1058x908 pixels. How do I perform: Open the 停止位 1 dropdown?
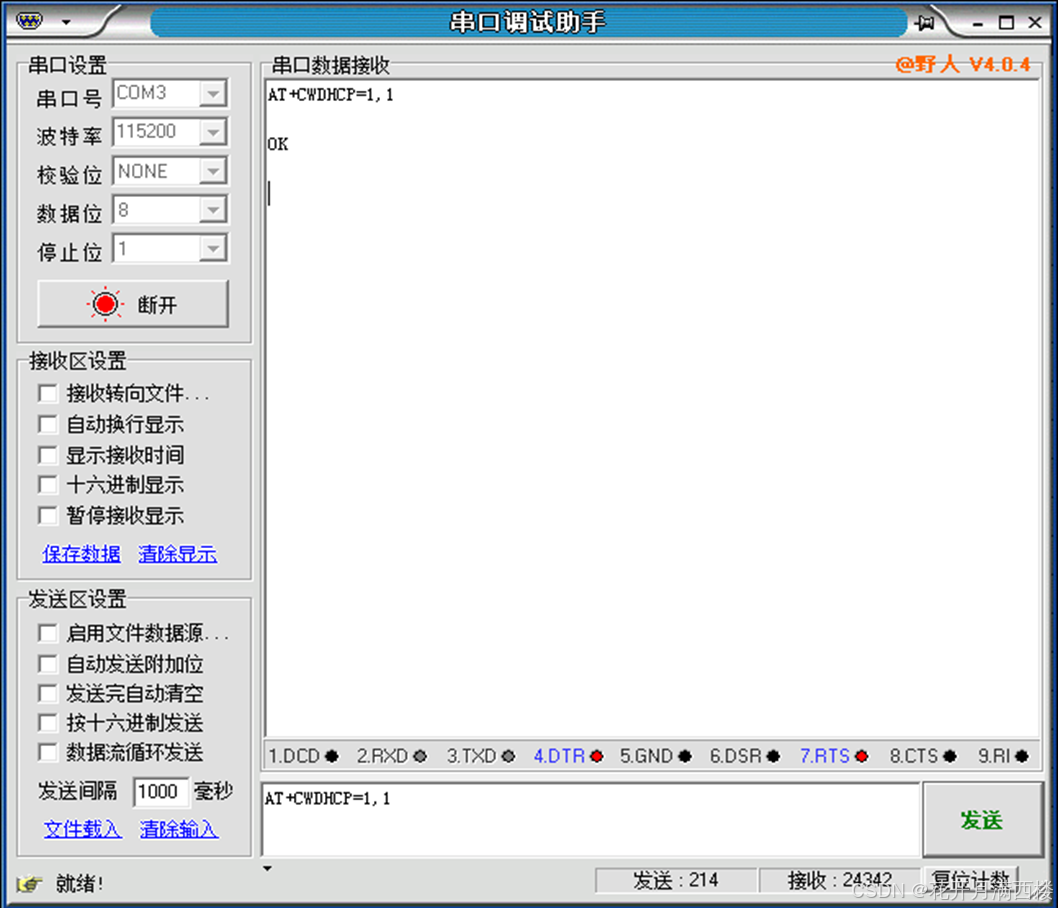point(213,249)
